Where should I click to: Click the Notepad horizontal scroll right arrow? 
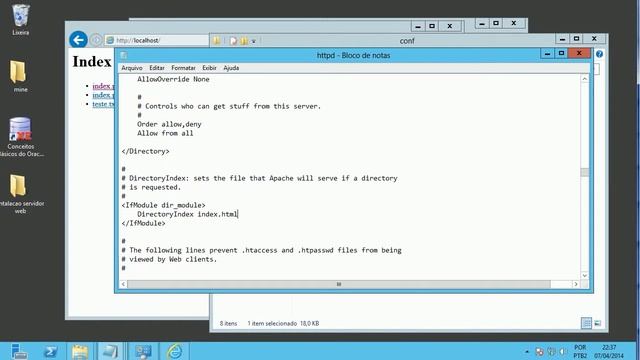[x=576, y=284]
